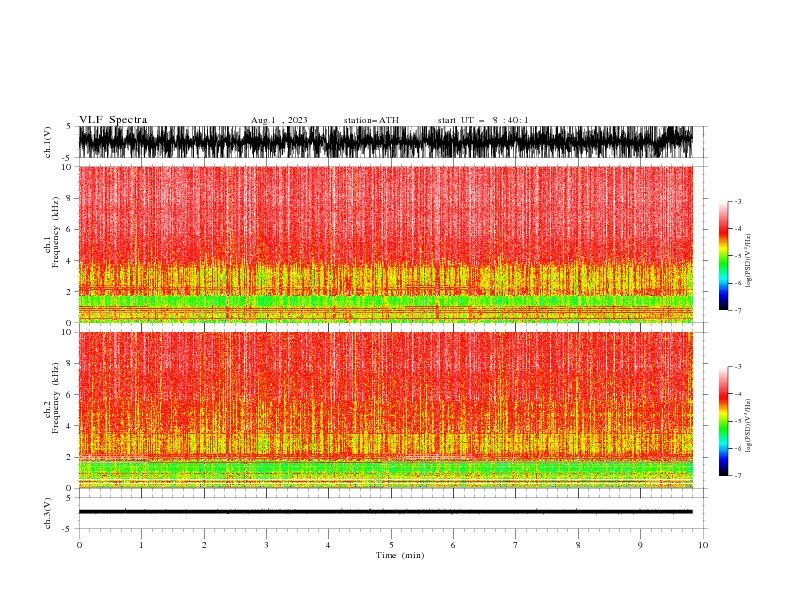
Task: Click time axis tick label "2"
Action: tap(204, 545)
